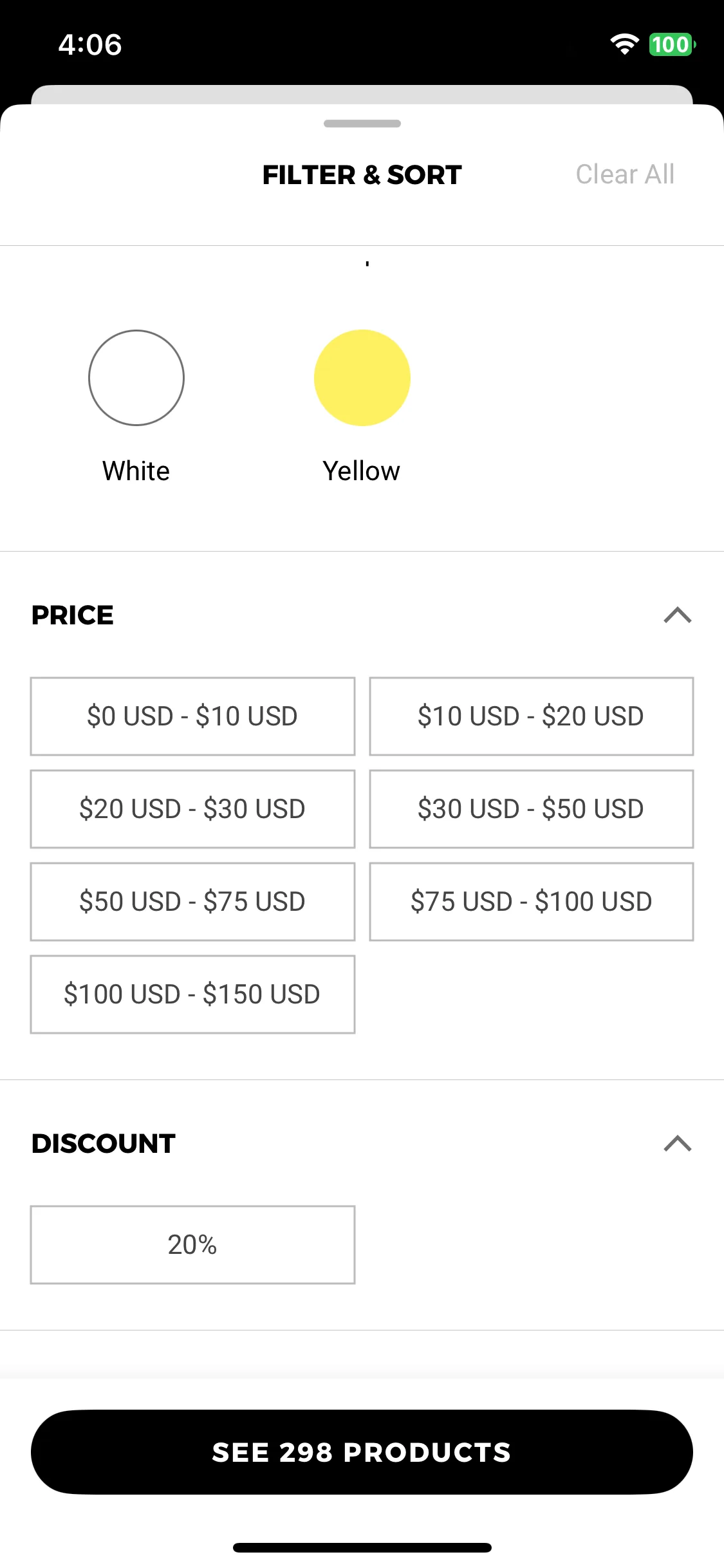Tap the Clear All link
This screenshot has width=724, height=1568.
coord(625,174)
